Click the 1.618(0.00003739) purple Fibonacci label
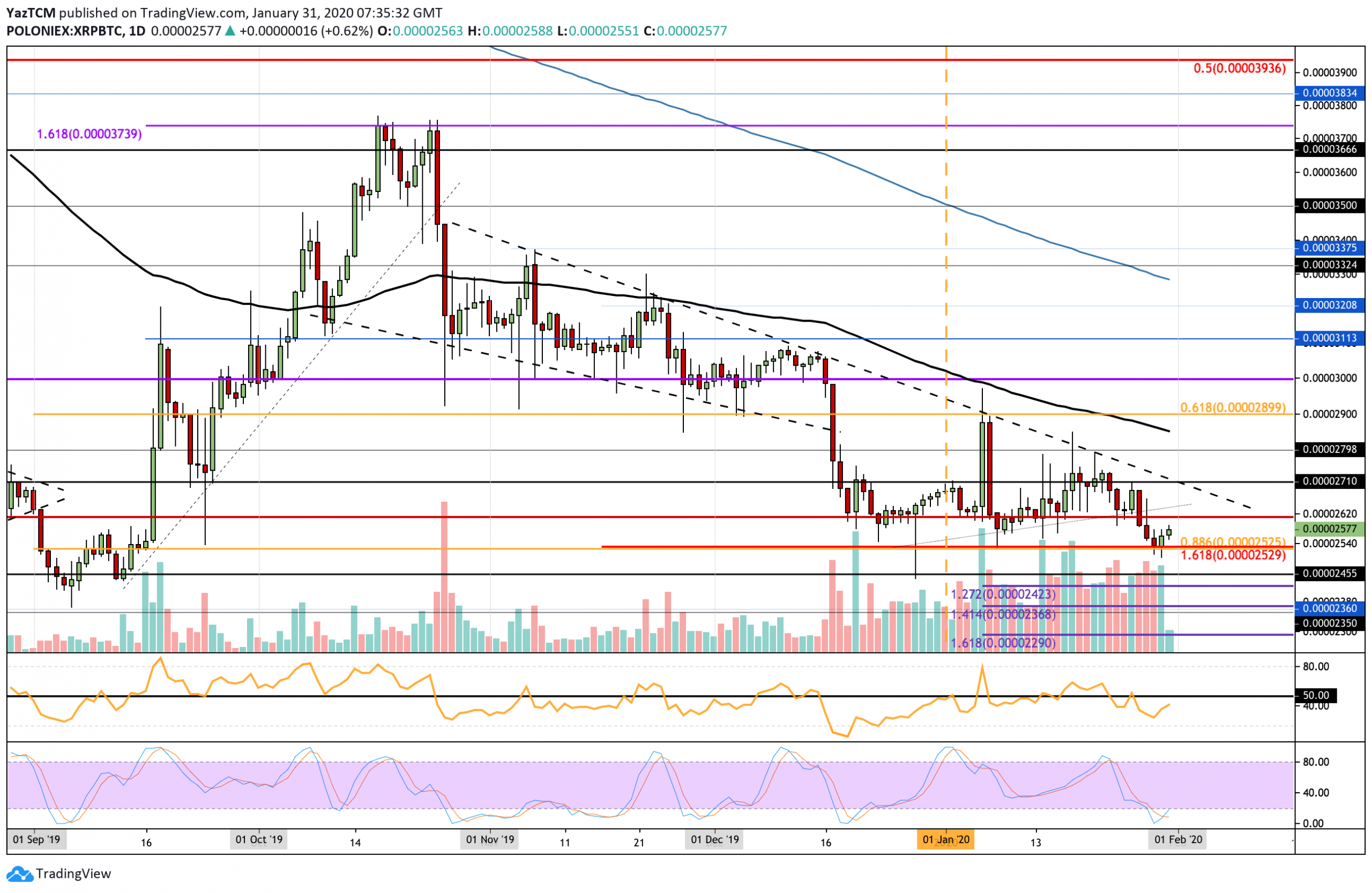This screenshot has height=893, width=1372. (90, 135)
